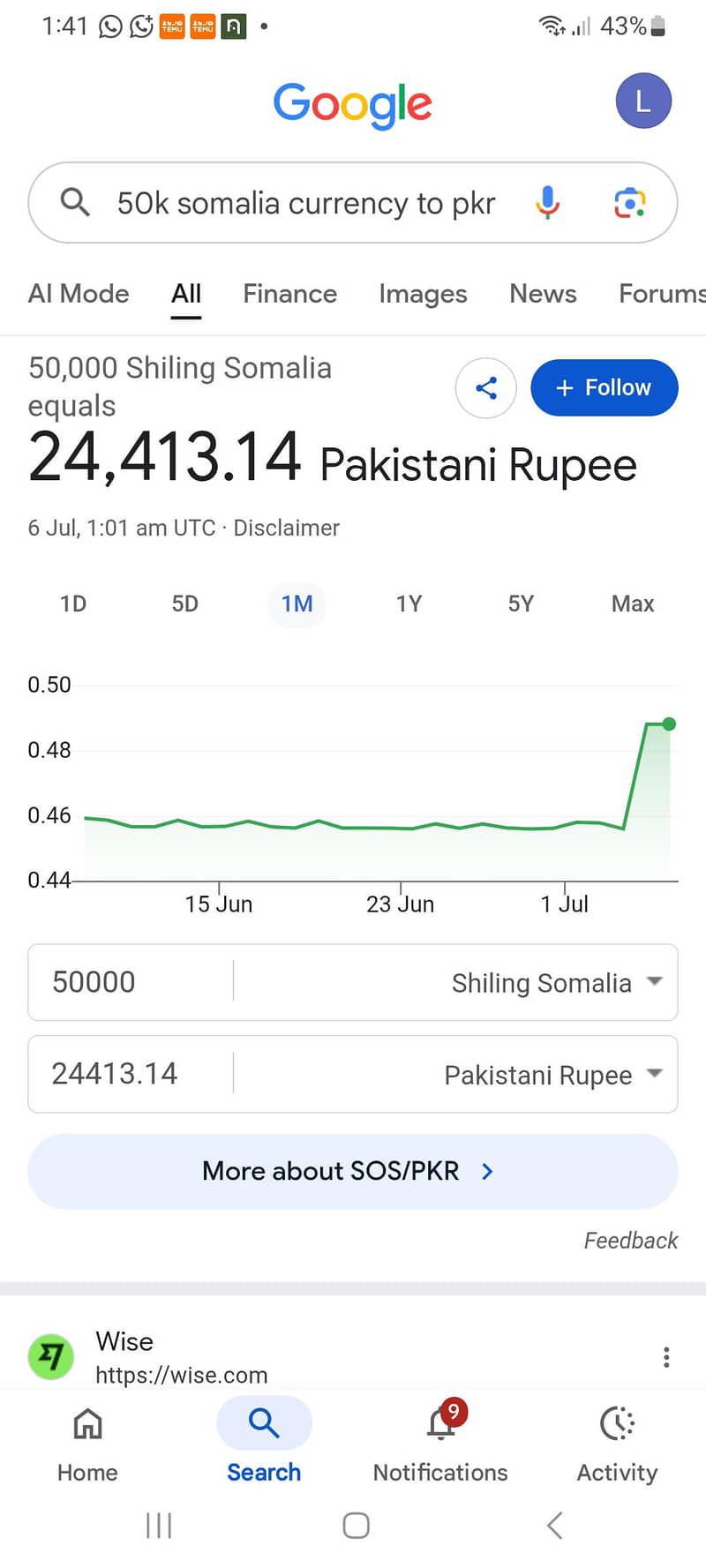This screenshot has height=1568, width=706.
Task: Edit the 50000 amount field
Action: pos(131,982)
